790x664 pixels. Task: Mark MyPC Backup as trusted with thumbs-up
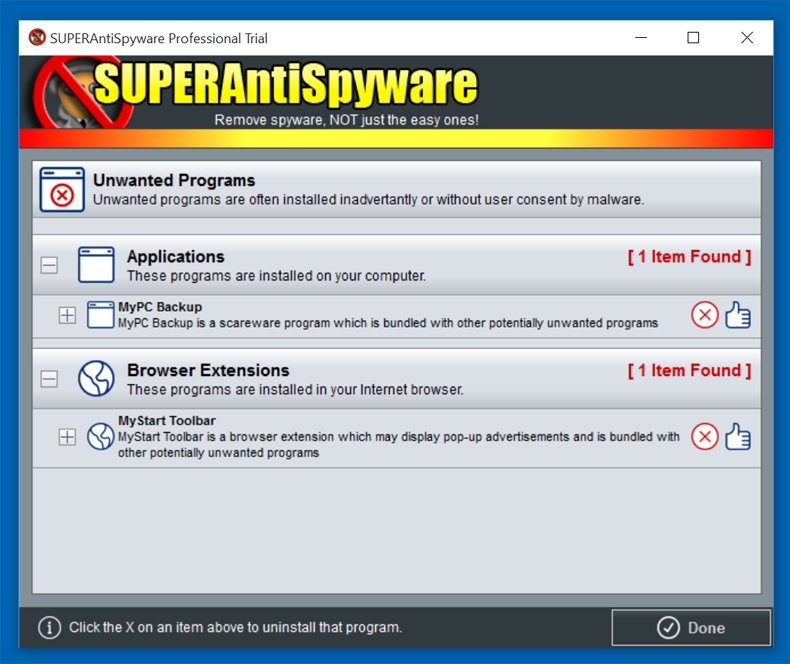(x=738, y=315)
